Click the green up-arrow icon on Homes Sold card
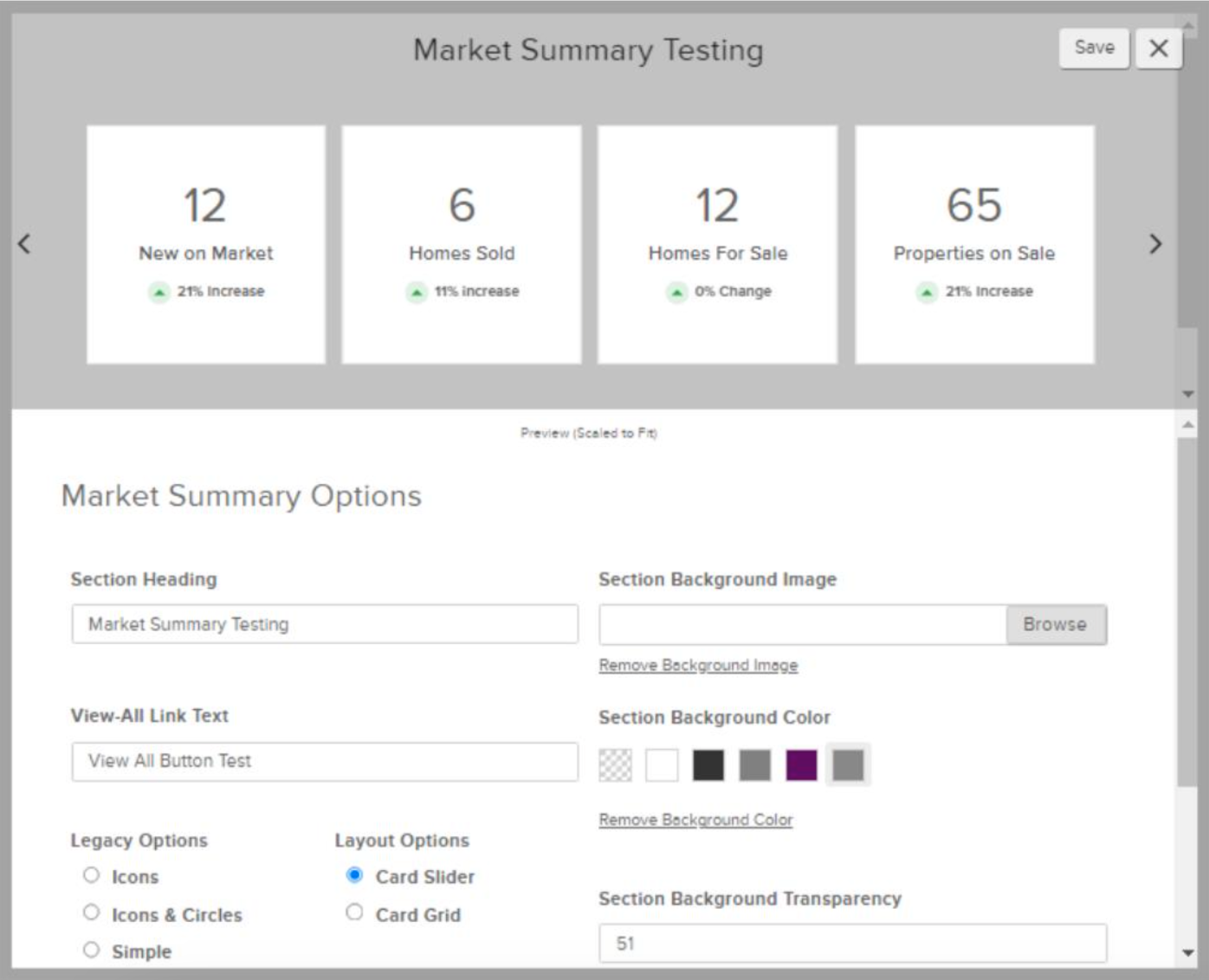1209x980 pixels. (x=417, y=293)
